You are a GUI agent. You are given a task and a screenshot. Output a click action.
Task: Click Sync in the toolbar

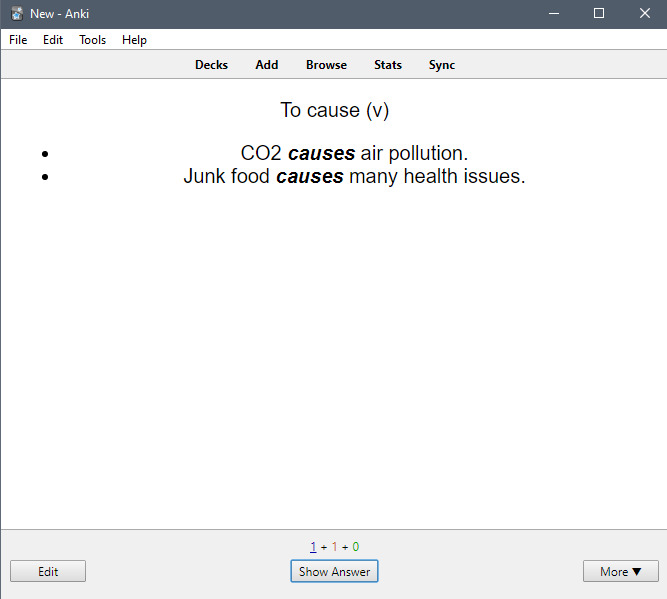[x=442, y=65]
